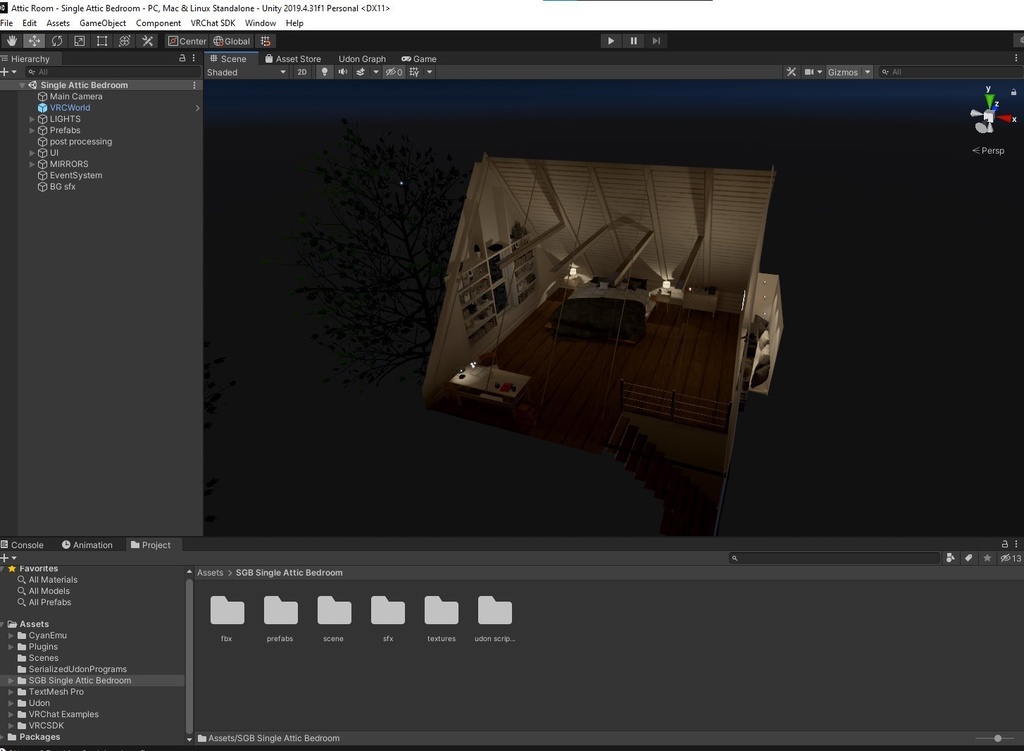Select the Scale tool
1024x751 pixels.
point(79,40)
